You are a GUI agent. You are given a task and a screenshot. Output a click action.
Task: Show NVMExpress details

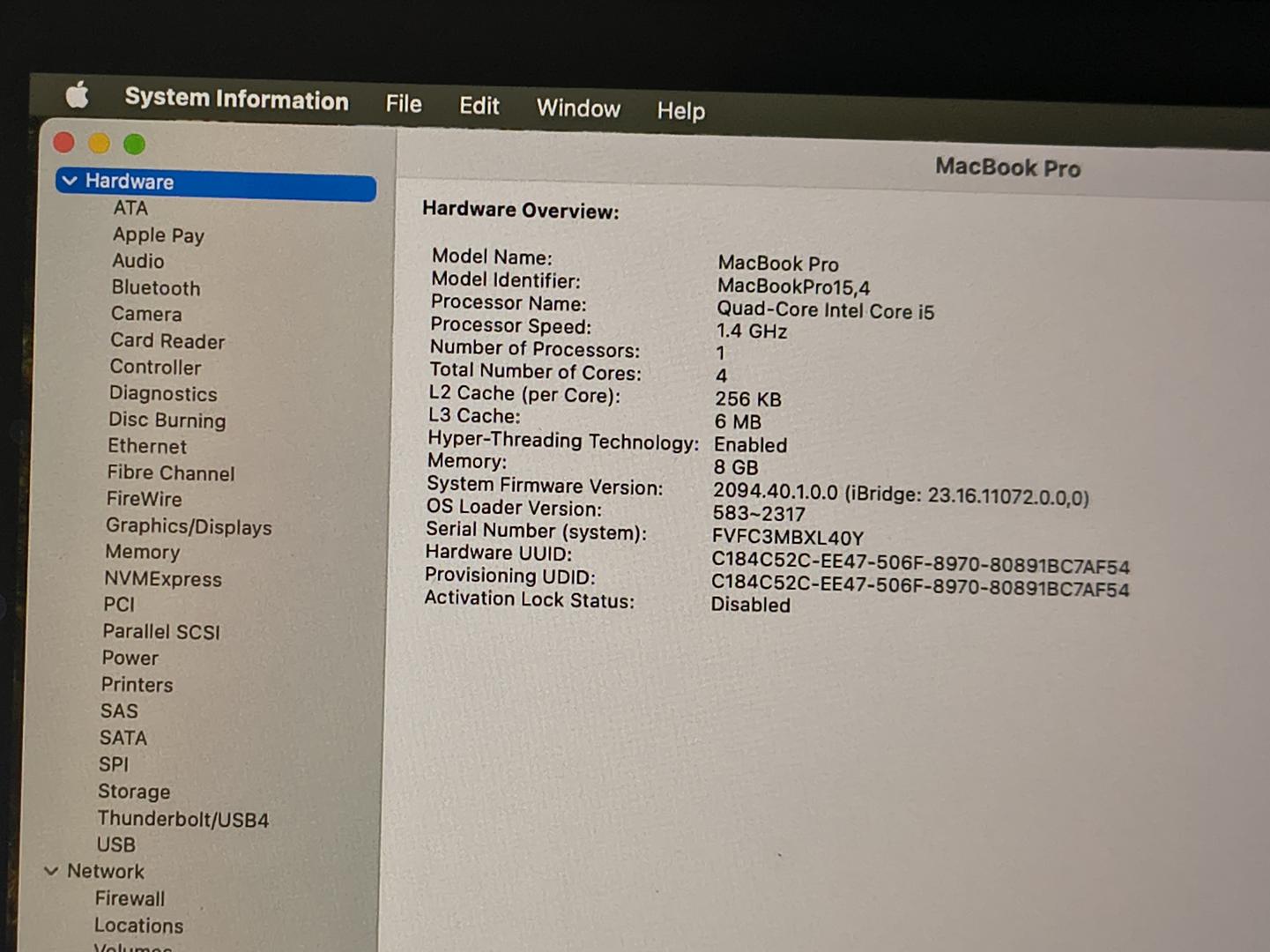(163, 579)
